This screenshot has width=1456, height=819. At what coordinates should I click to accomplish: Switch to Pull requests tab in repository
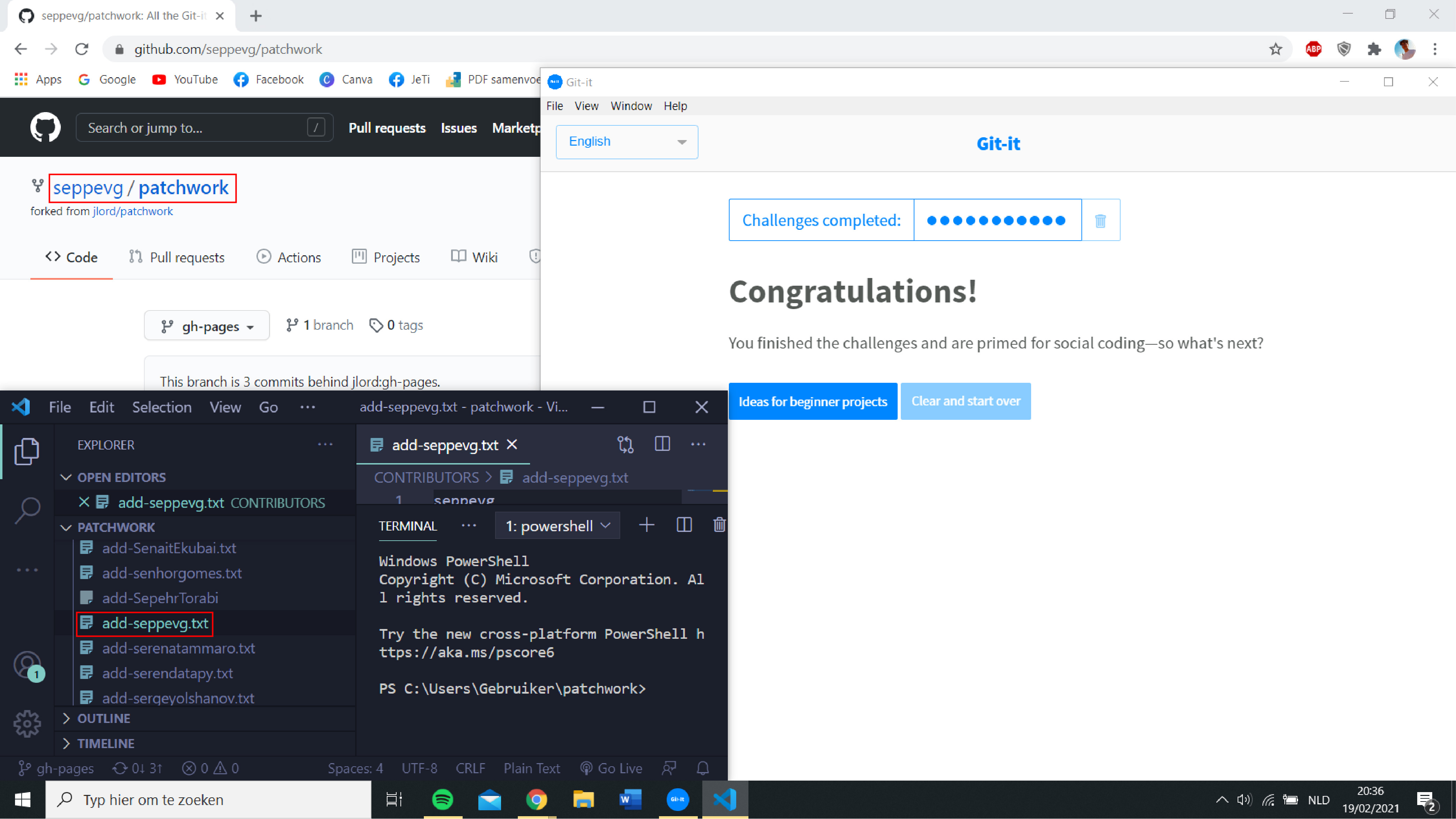point(177,257)
